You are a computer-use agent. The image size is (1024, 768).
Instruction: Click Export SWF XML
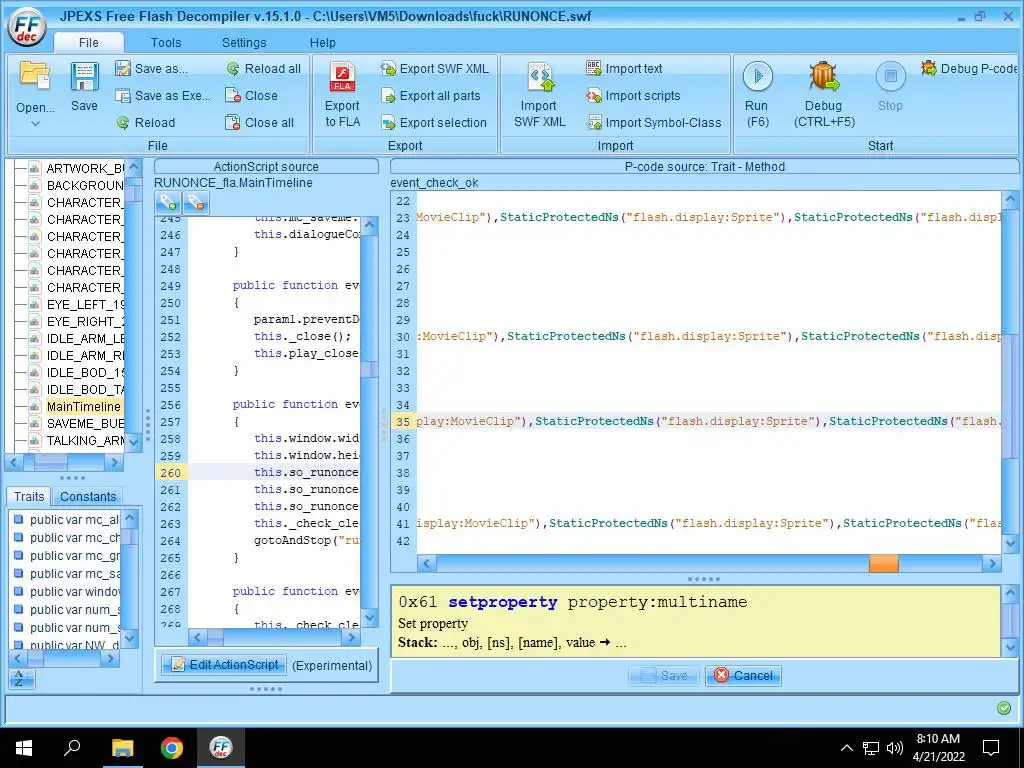[435, 69]
